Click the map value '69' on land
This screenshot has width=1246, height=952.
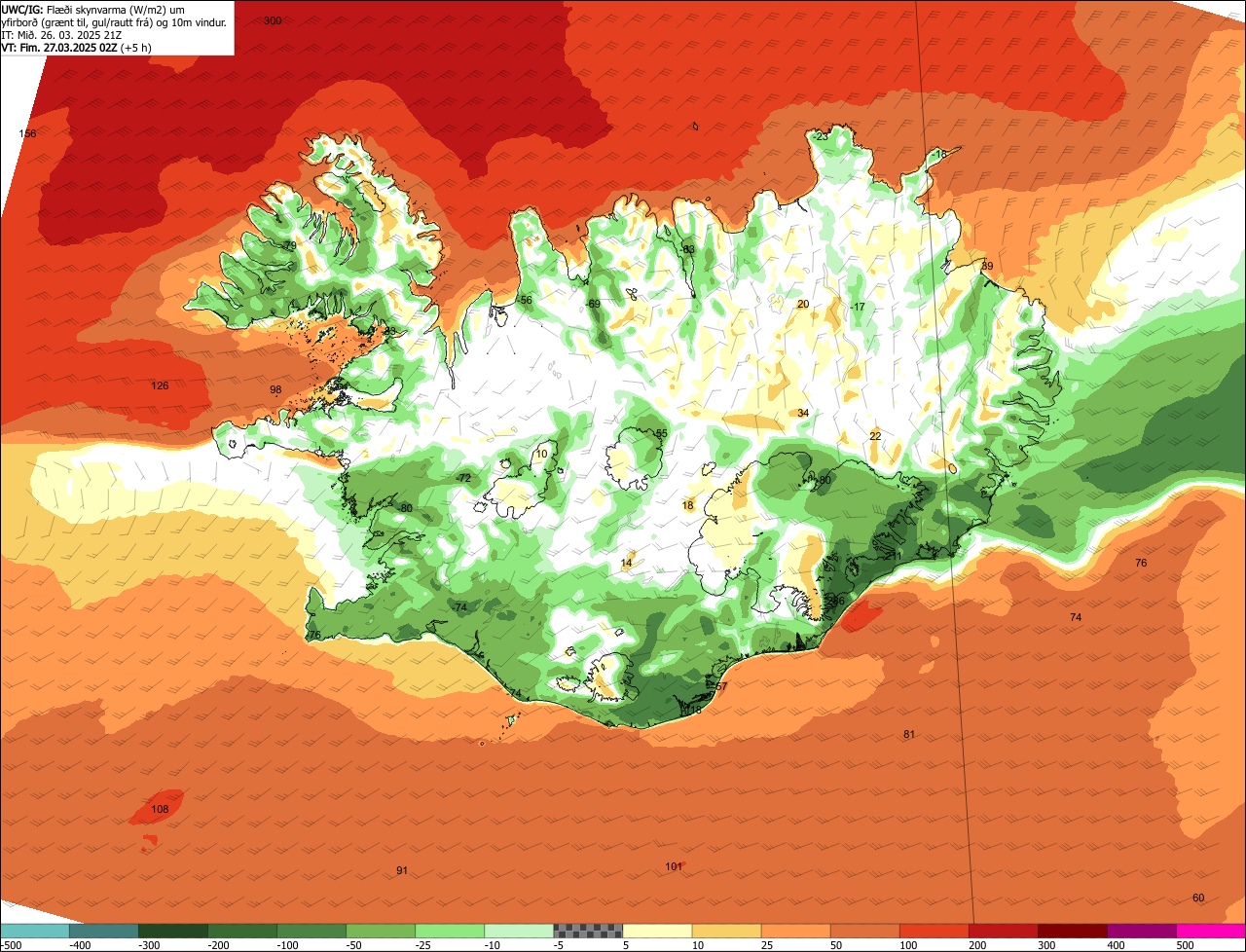coord(594,304)
